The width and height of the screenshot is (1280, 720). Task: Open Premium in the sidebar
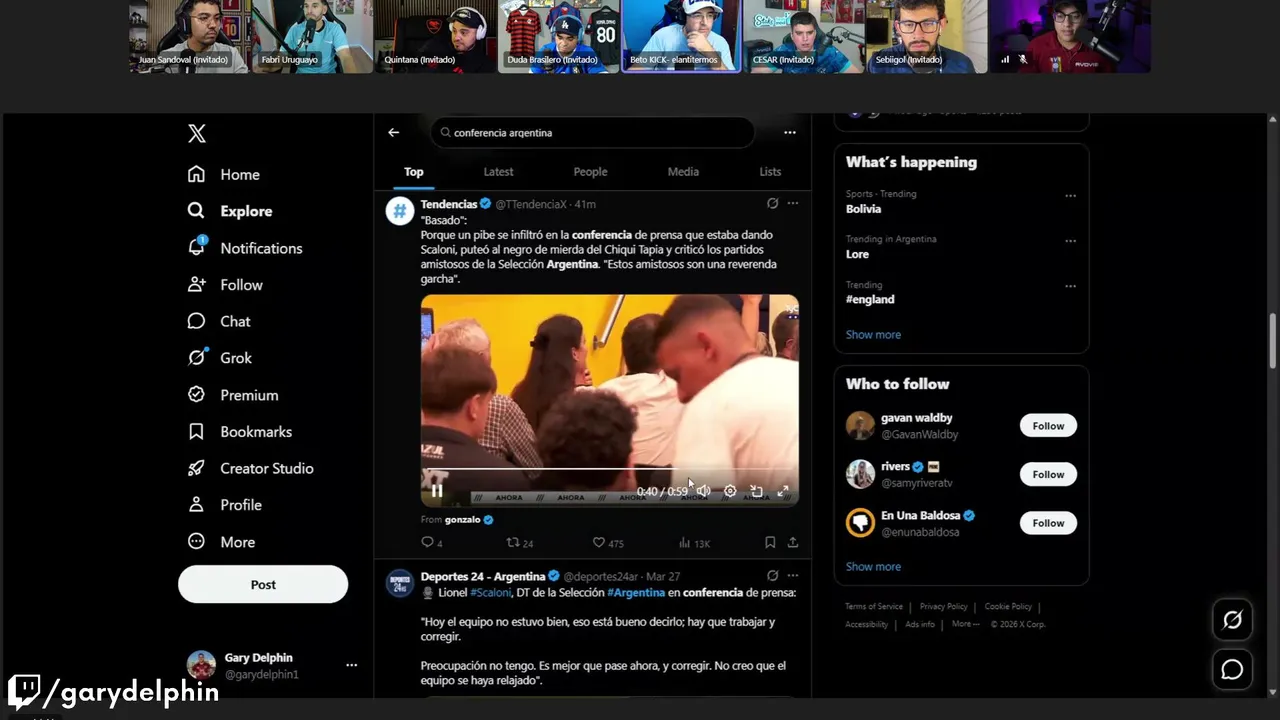[233, 395]
